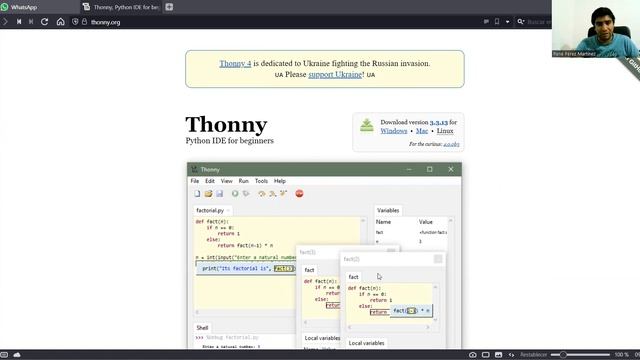Open a new browser tab
640x360 pixels.
point(169,7)
